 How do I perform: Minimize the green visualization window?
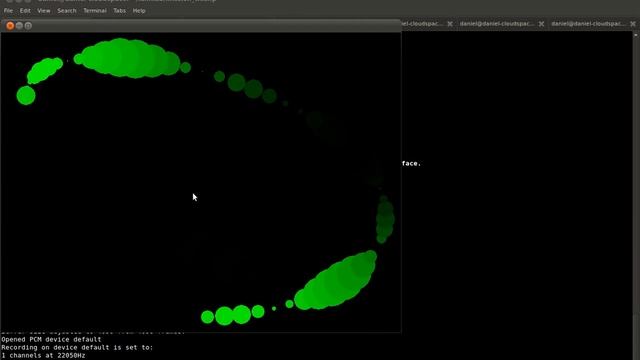point(19,26)
